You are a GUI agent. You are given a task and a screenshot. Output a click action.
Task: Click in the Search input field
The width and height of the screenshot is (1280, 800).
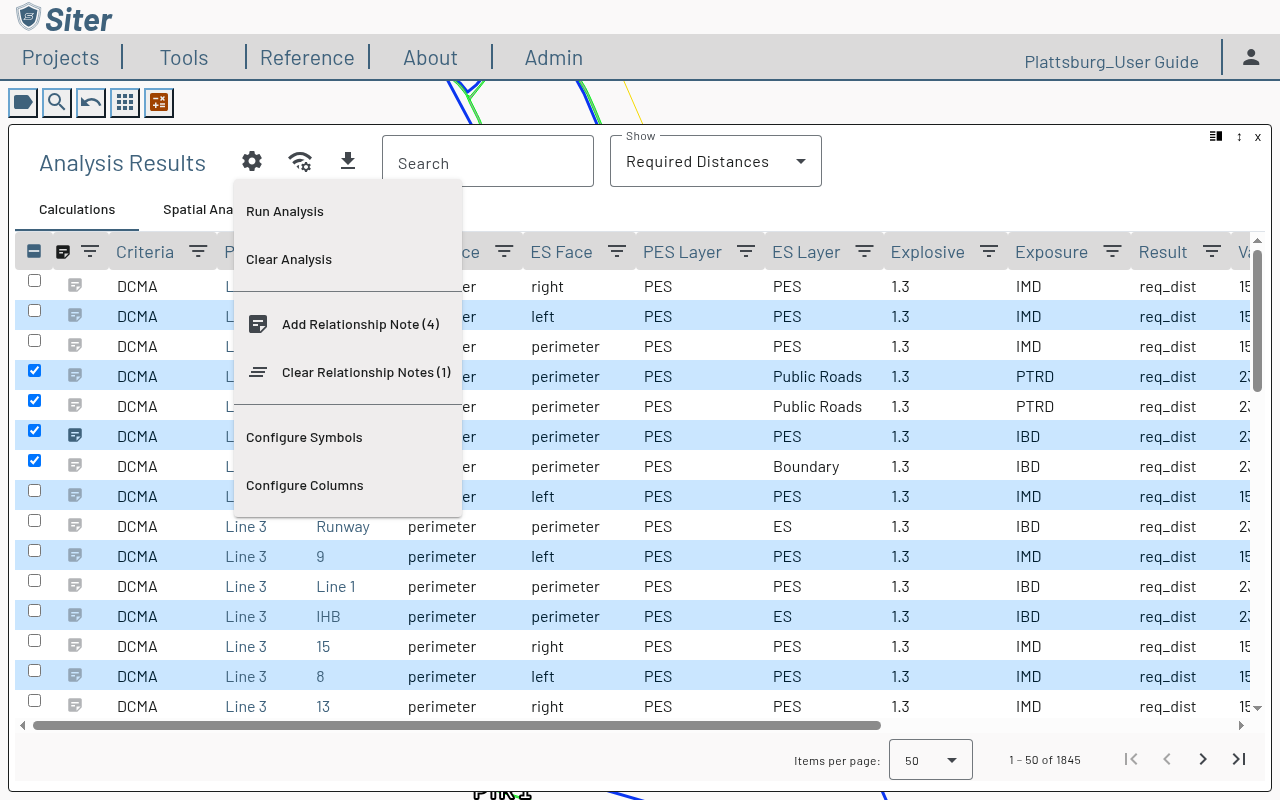tap(488, 161)
